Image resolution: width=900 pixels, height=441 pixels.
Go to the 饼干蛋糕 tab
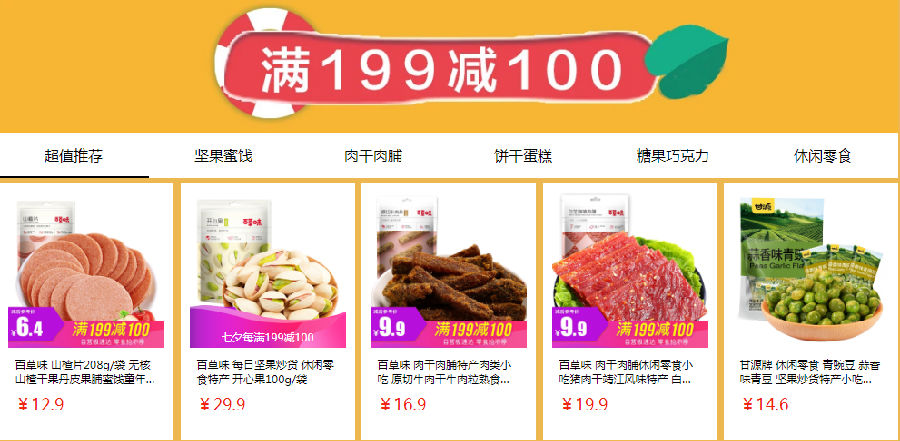523,156
